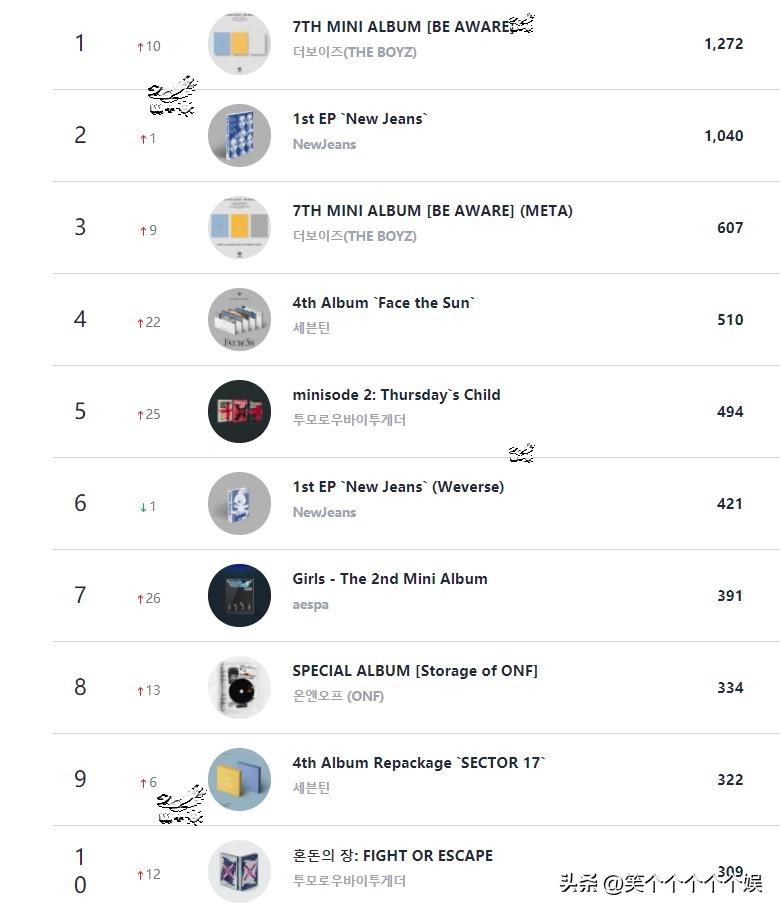The height and width of the screenshot is (911, 780).
Task: Click the Storage of ONF album cover
Action: tap(239, 688)
